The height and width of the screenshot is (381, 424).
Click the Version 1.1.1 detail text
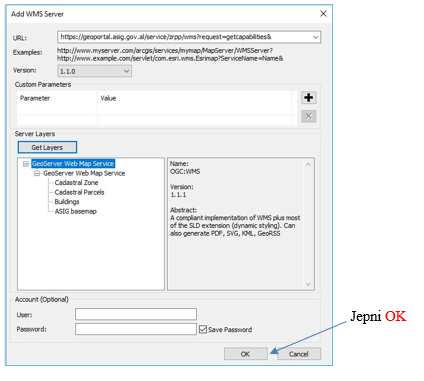(178, 195)
